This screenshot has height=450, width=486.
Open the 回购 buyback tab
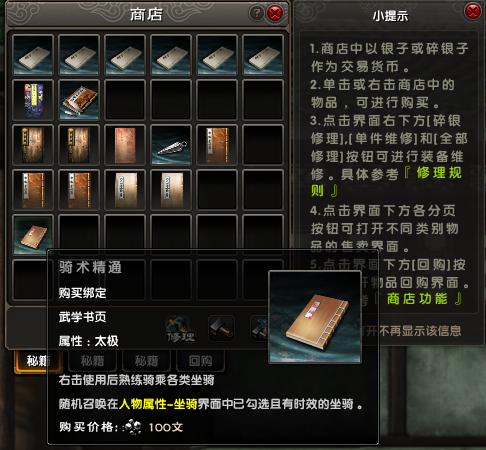point(200,361)
